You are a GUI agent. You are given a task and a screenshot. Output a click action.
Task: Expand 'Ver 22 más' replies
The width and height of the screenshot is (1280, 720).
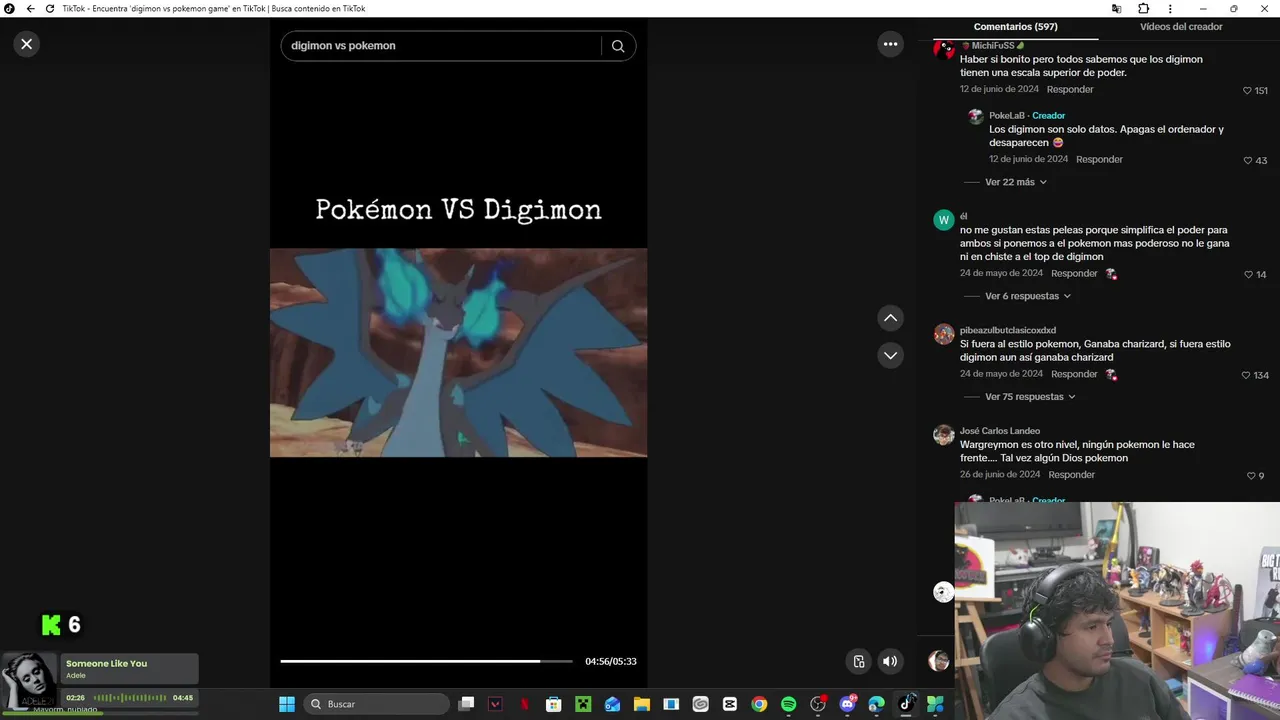point(1016,182)
